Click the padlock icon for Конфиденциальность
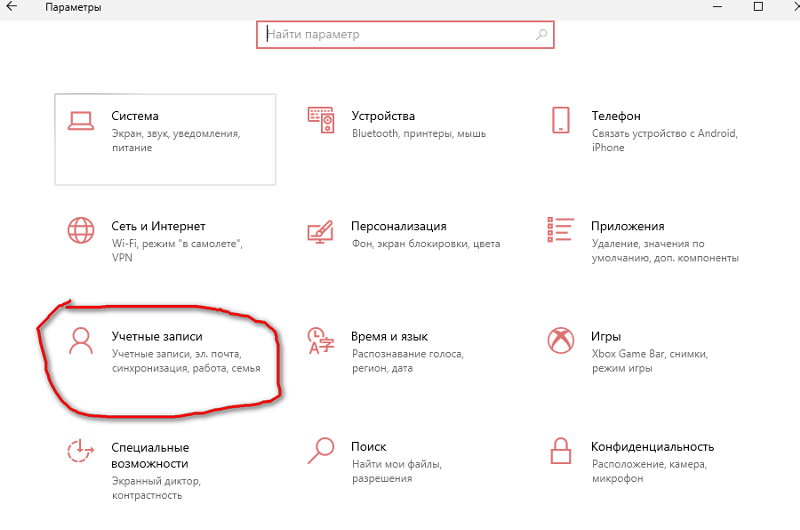800x530 pixels. point(560,451)
